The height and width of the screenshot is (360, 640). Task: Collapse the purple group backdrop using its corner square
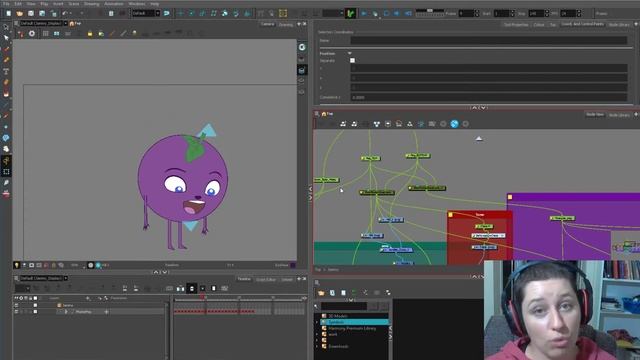(x=510, y=197)
